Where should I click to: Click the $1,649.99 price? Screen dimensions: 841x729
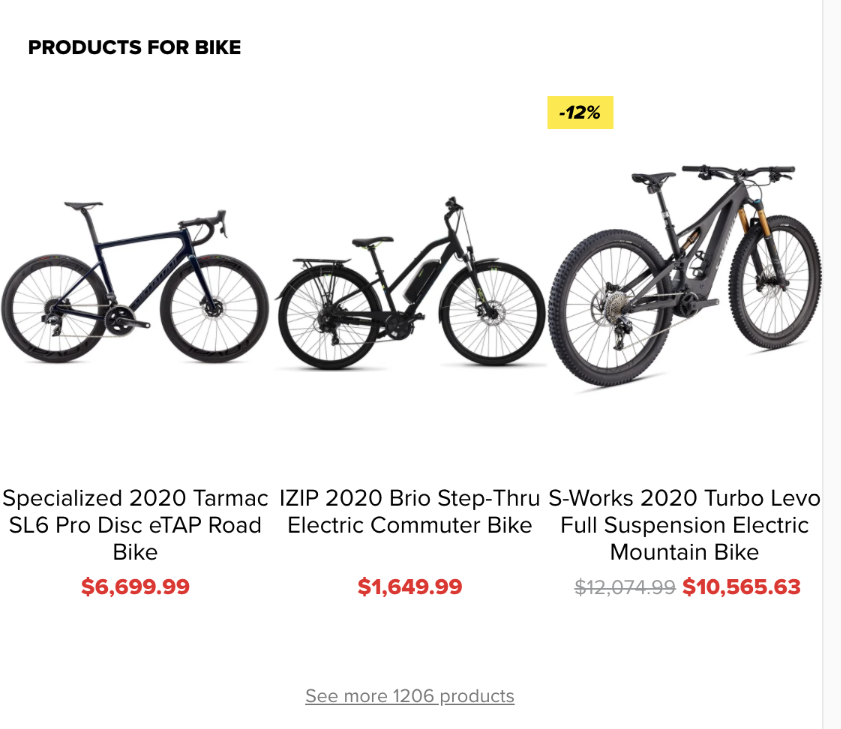tap(410, 587)
